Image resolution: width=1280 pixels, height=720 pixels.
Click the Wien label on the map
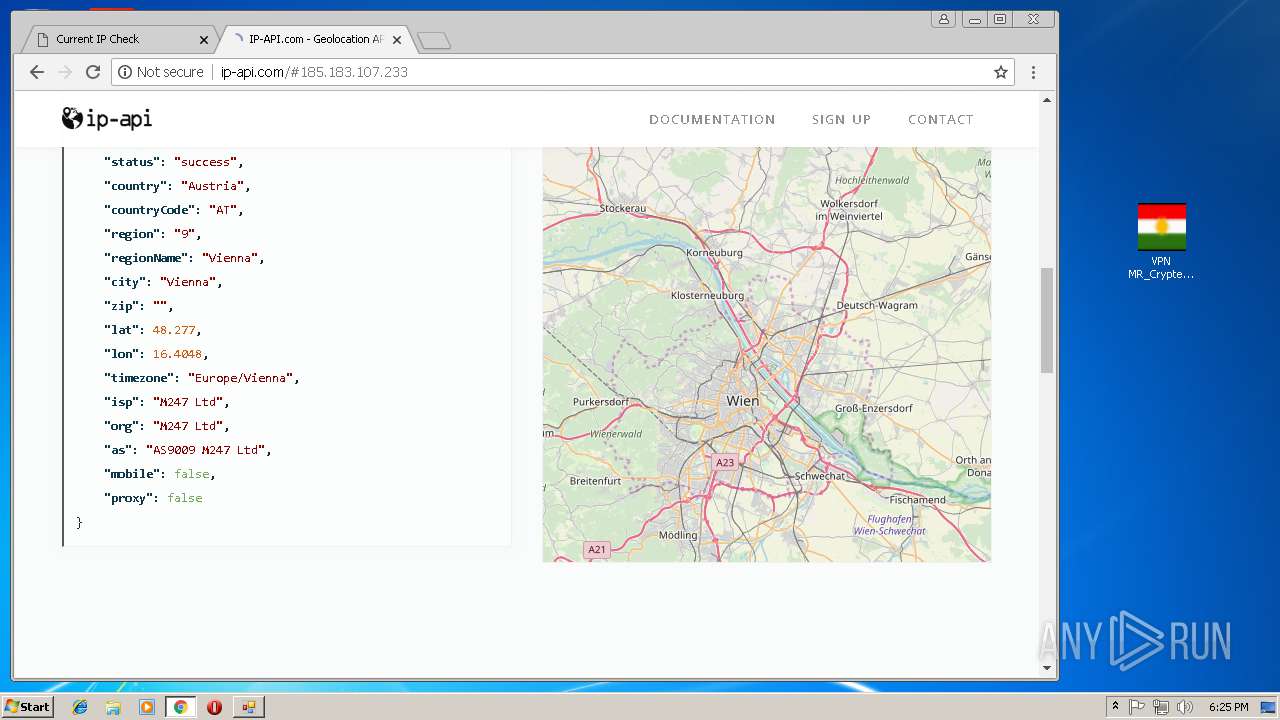pos(743,400)
